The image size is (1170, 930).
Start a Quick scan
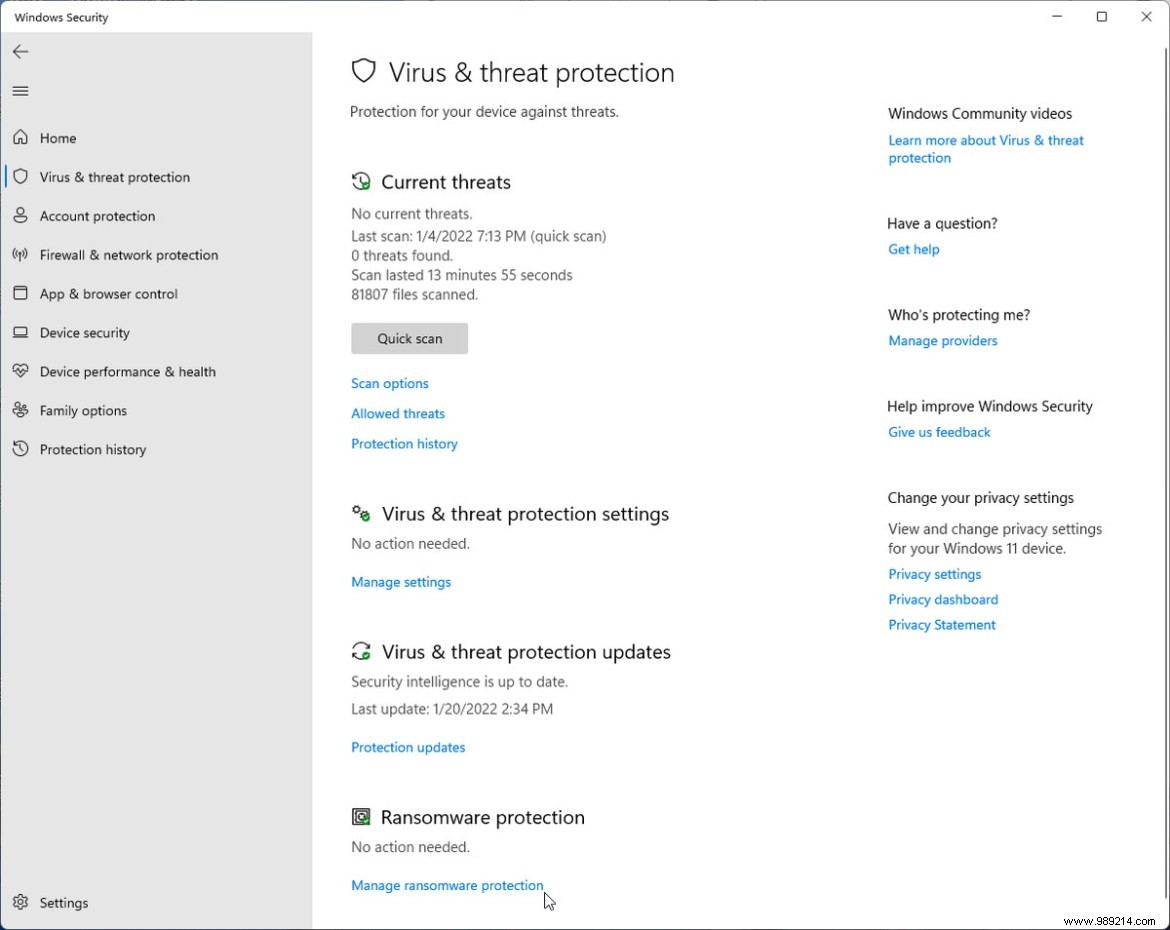click(x=409, y=338)
